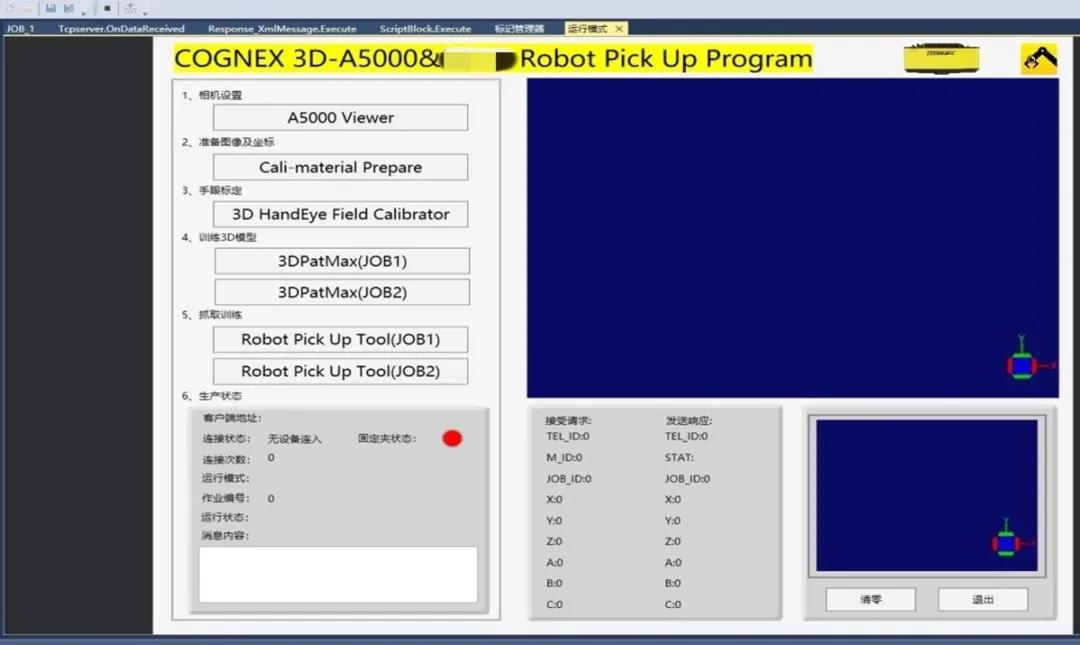Open 3DPatMax(JOB1)
This screenshot has height=645, width=1080.
click(x=342, y=260)
